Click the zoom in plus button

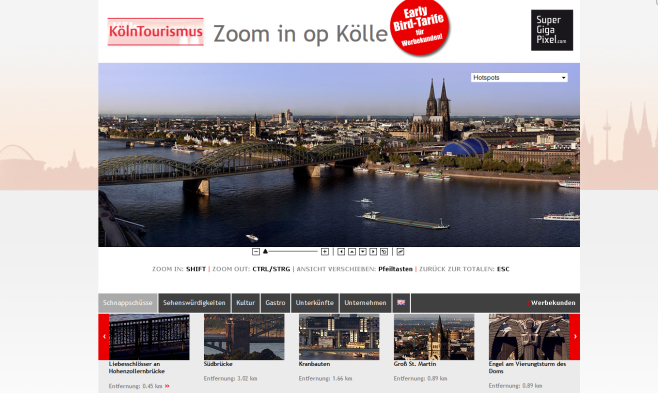[325, 252]
